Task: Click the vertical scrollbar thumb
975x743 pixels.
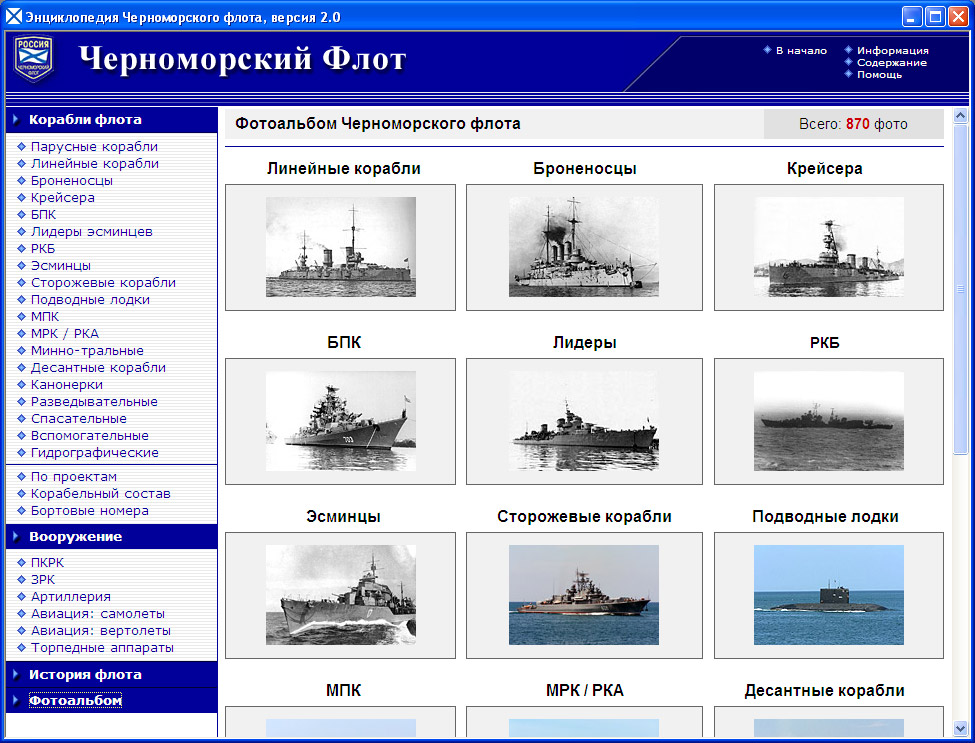Action: click(x=961, y=289)
